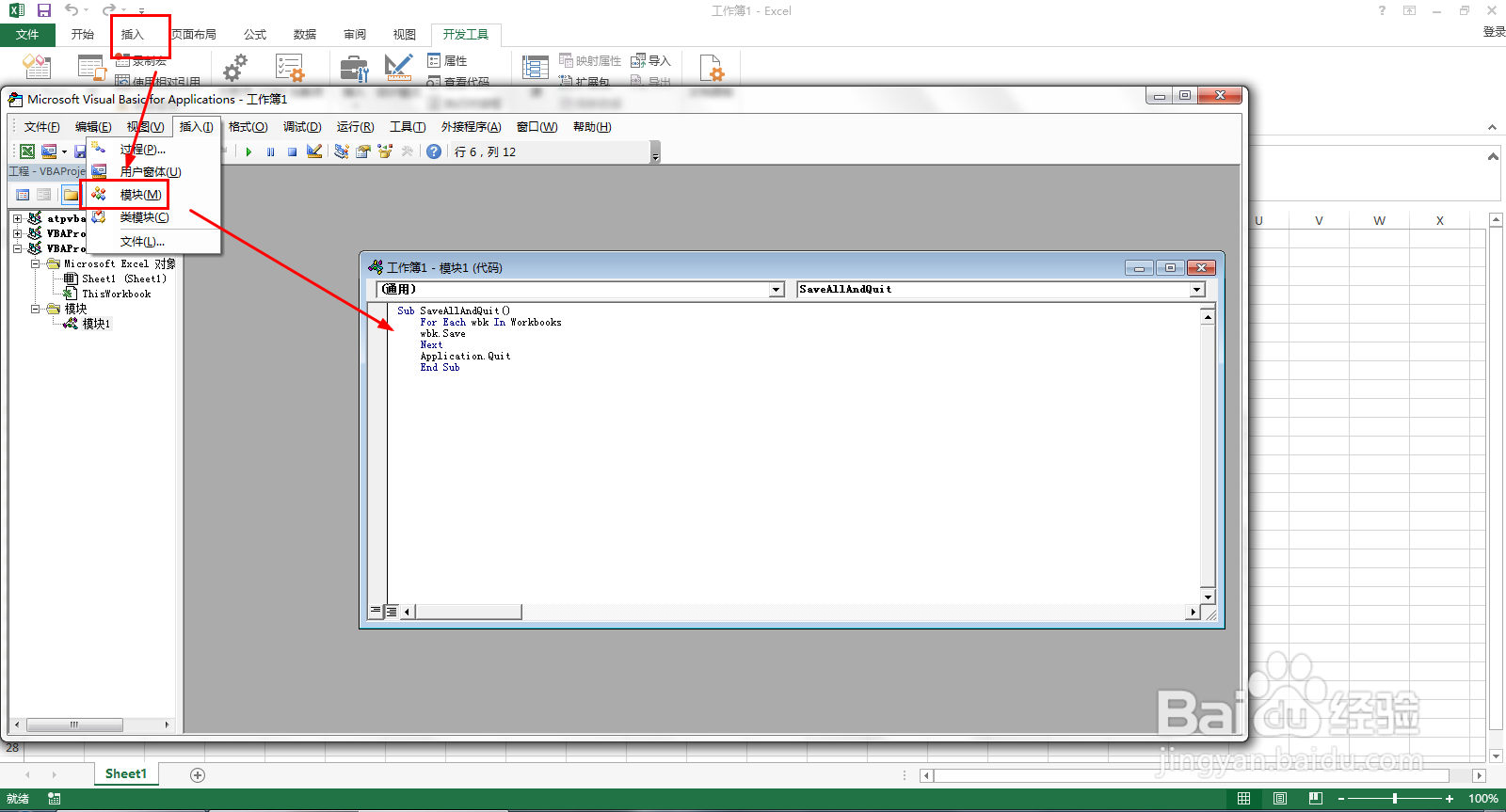The image size is (1506, 812).
Task: Run Sub with the green play icon
Action: pos(248,151)
